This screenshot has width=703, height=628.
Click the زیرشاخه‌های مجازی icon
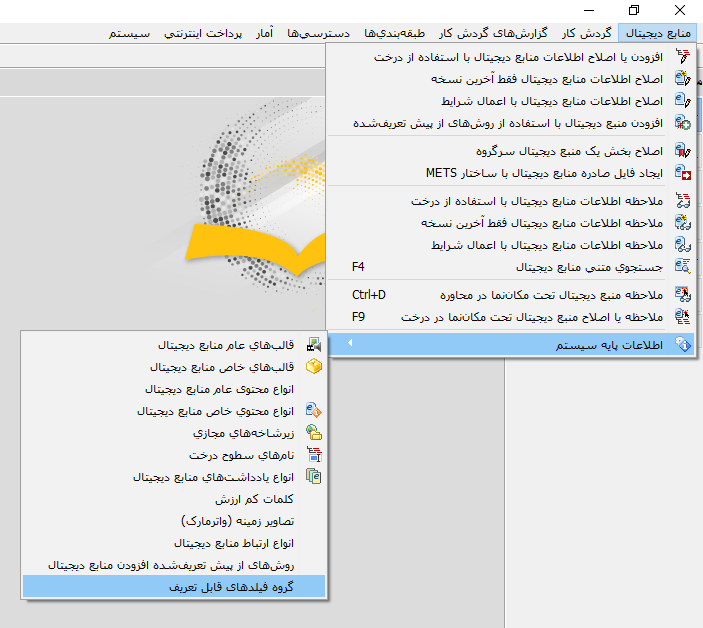314,433
